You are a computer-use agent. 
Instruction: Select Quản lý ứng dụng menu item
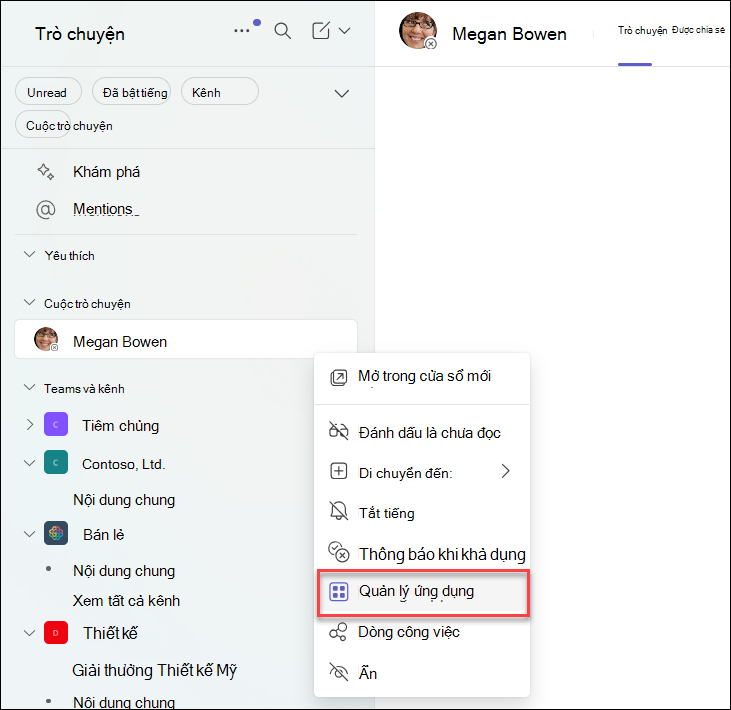[x=422, y=593]
